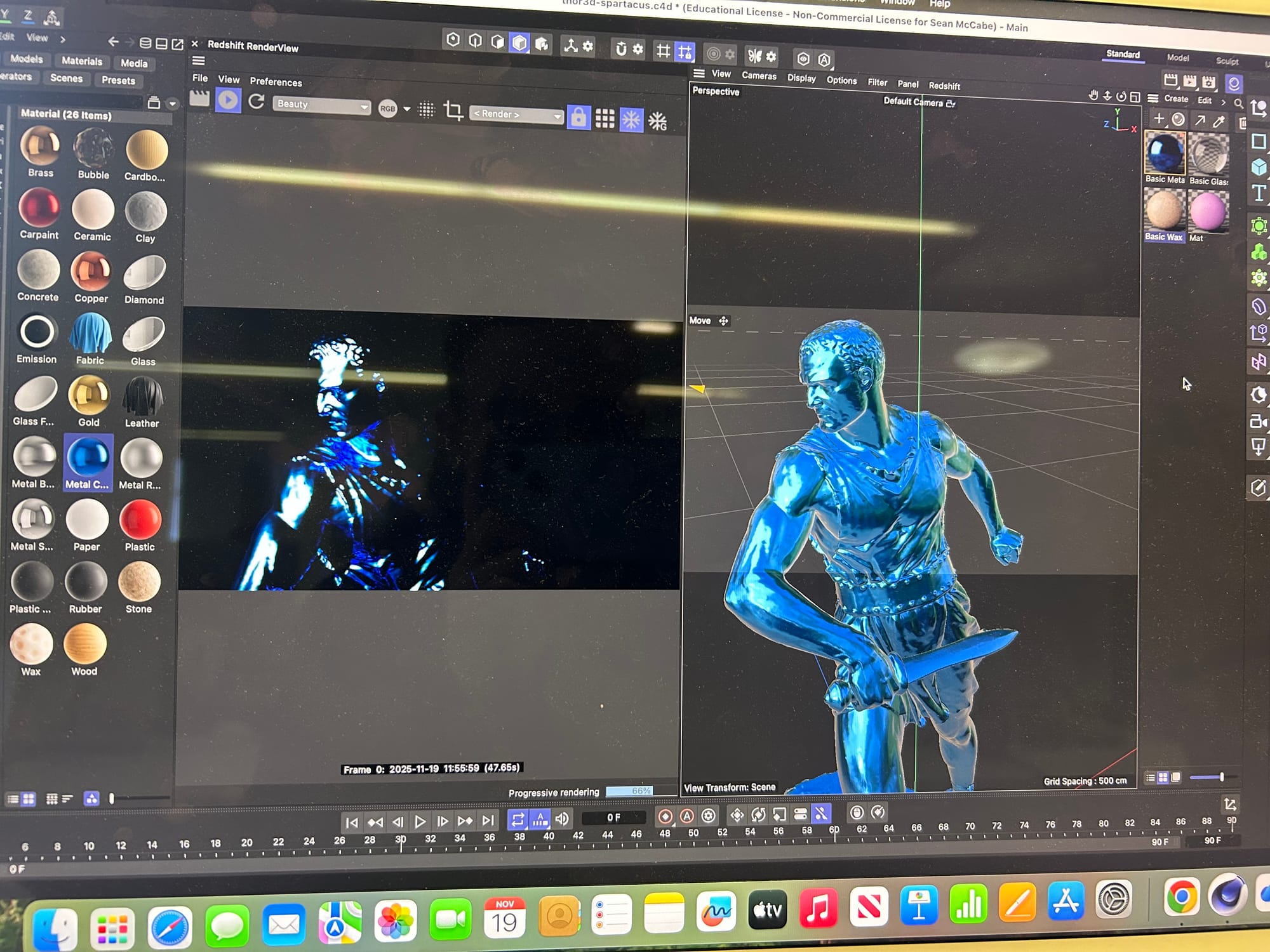
Task: Click the refresh render icon
Action: click(257, 102)
